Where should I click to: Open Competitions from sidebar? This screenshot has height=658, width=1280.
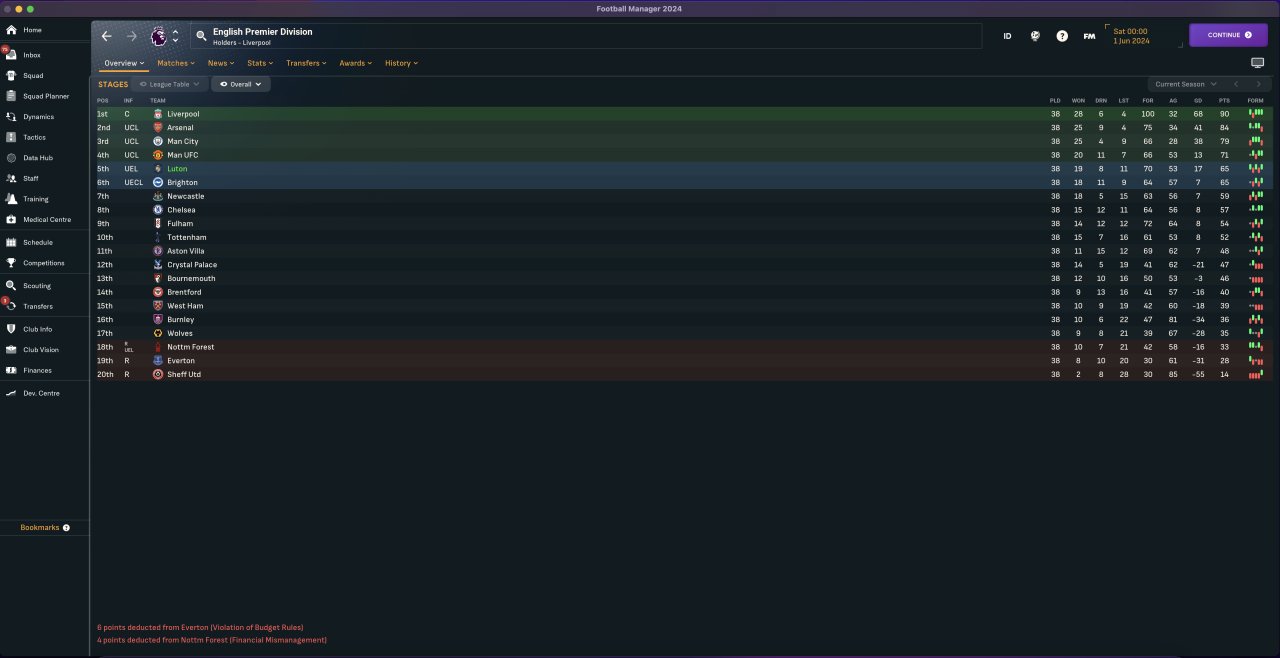coord(44,263)
